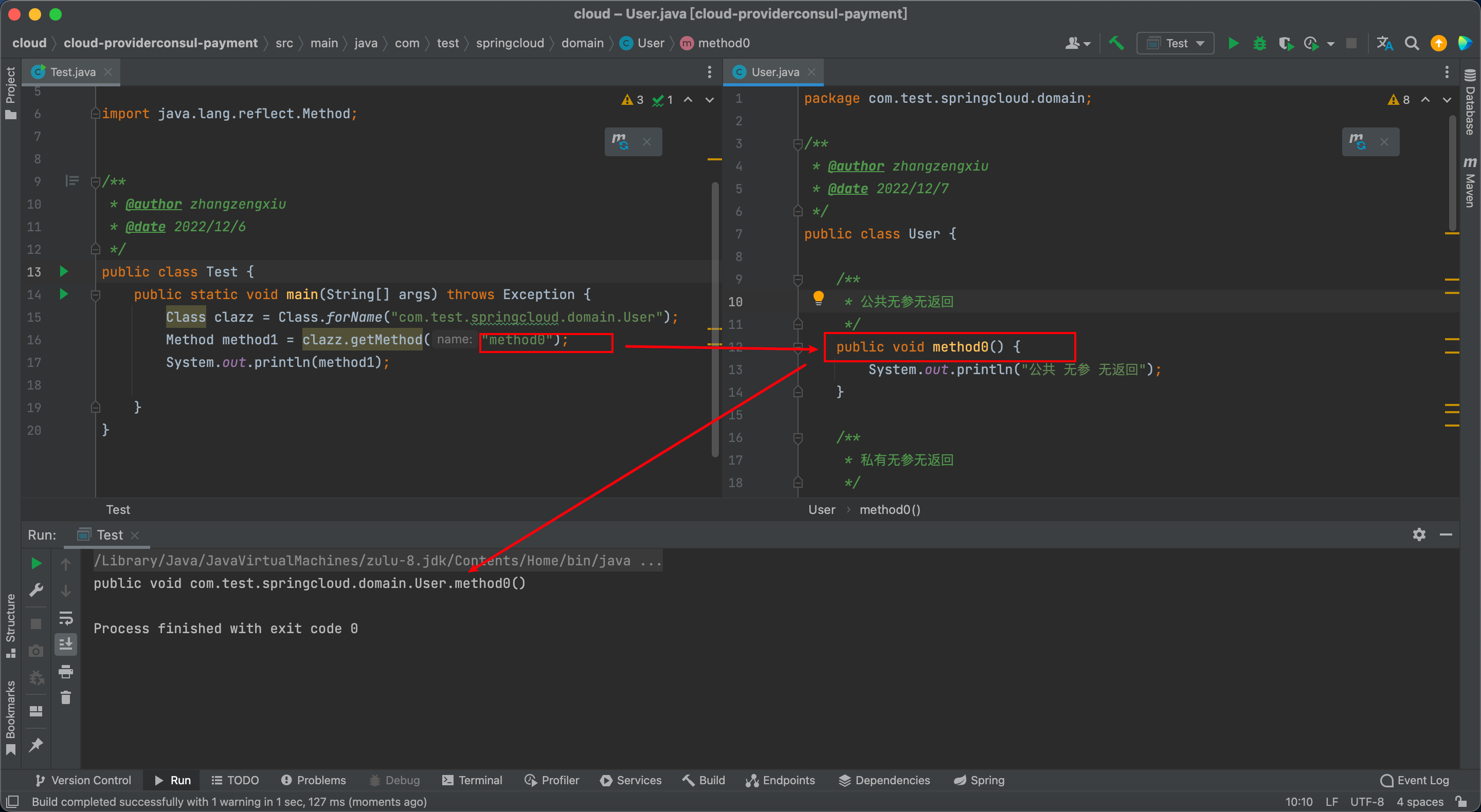Click the 10:10 cursor position in status bar

coord(1299,801)
